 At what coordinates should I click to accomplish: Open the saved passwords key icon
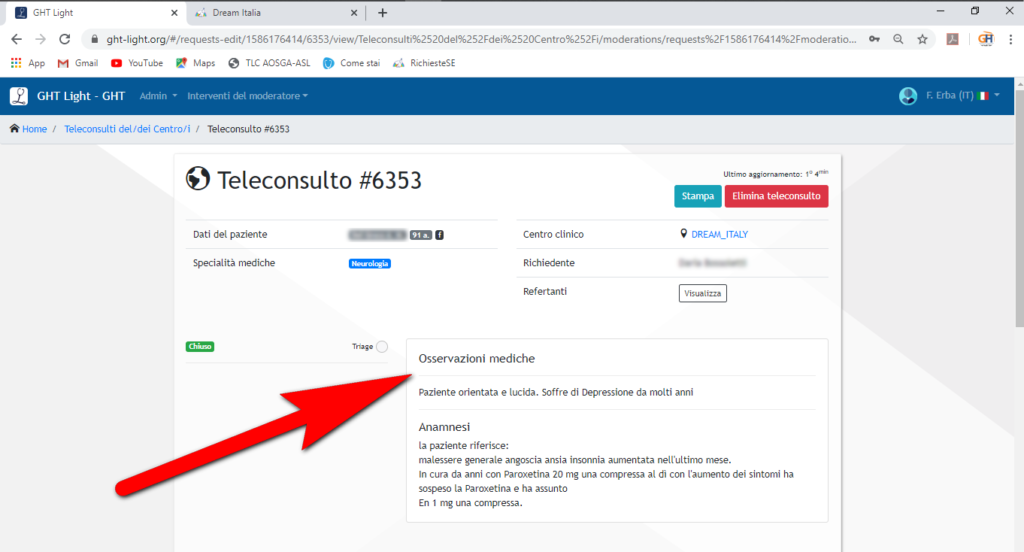pos(874,39)
